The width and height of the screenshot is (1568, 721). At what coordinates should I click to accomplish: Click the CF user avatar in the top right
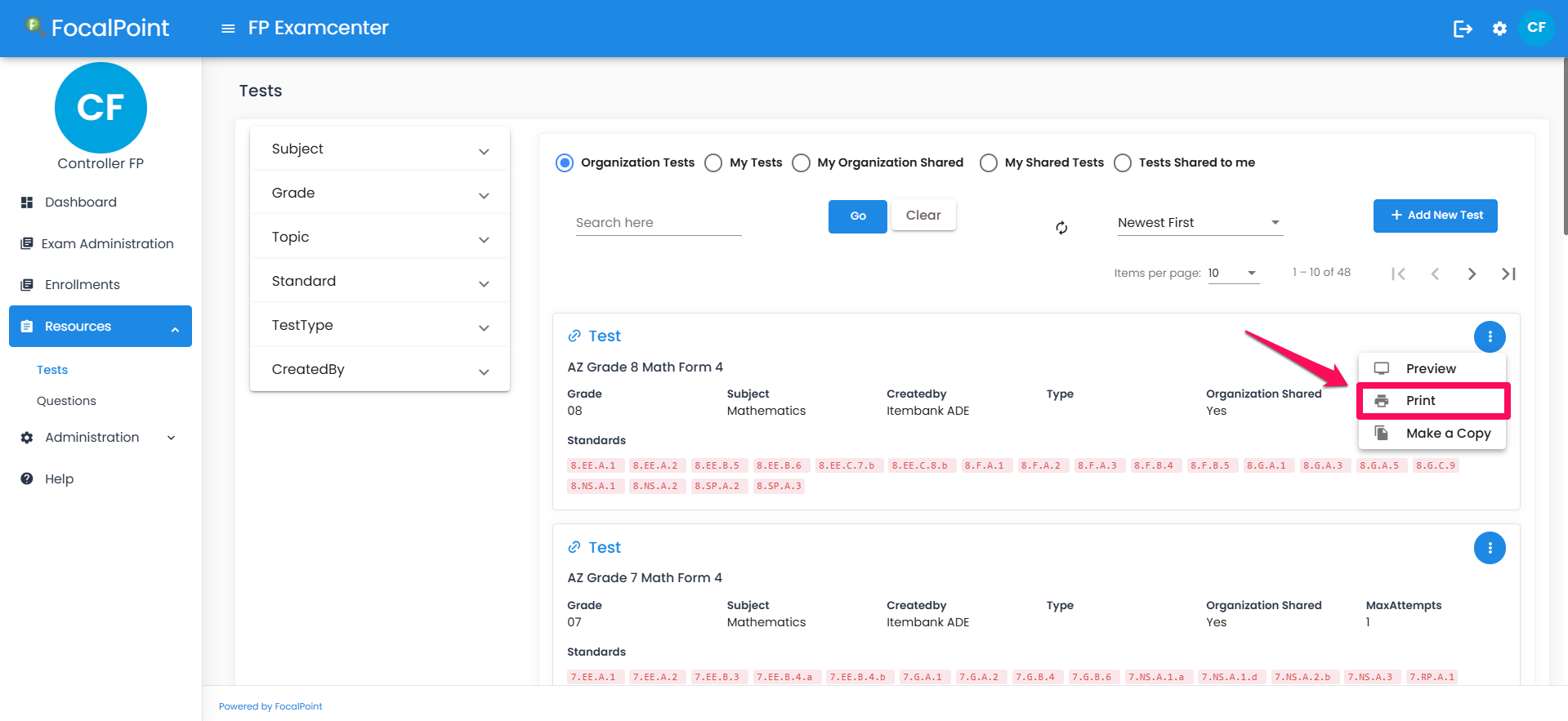pyautogui.click(x=1536, y=28)
